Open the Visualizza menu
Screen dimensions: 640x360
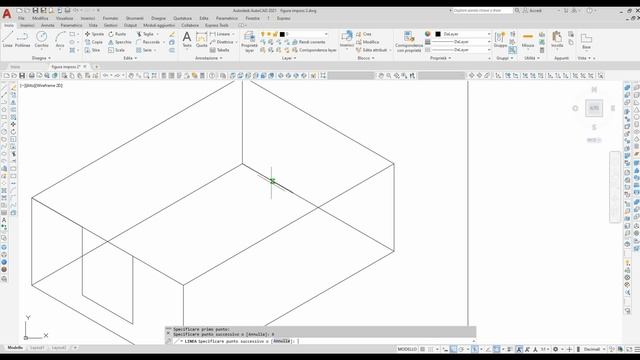tap(64, 18)
